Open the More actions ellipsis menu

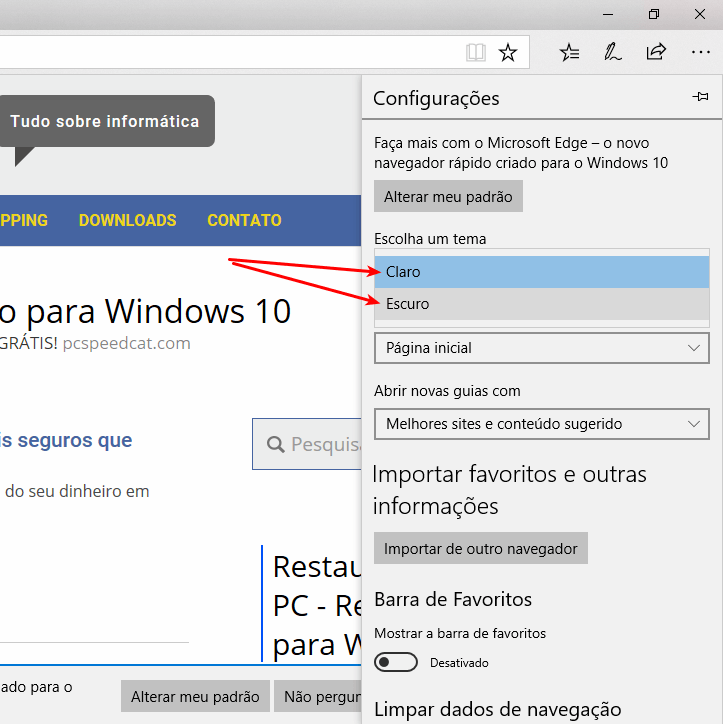click(700, 52)
